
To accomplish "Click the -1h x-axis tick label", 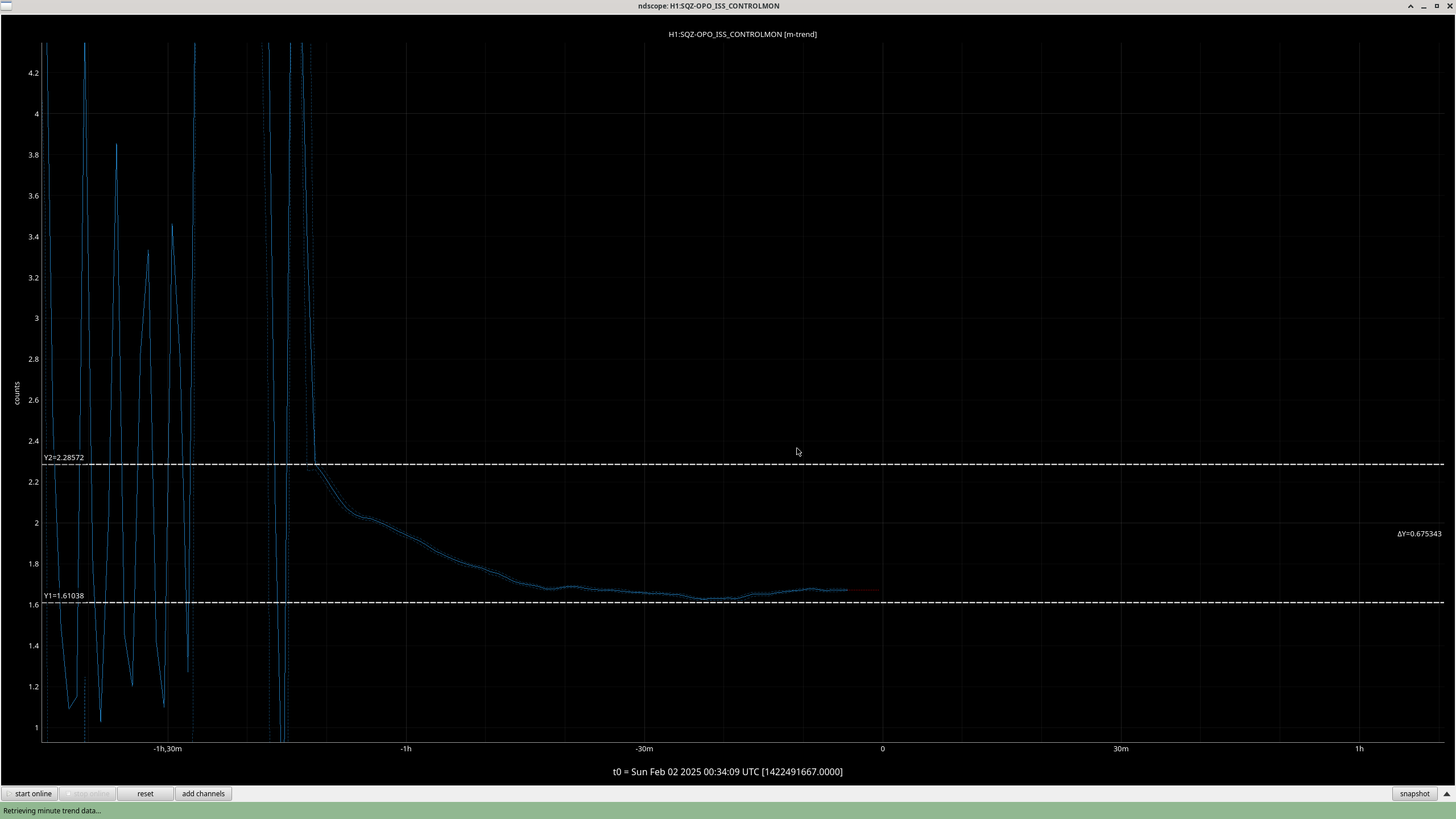I will tap(406, 748).
